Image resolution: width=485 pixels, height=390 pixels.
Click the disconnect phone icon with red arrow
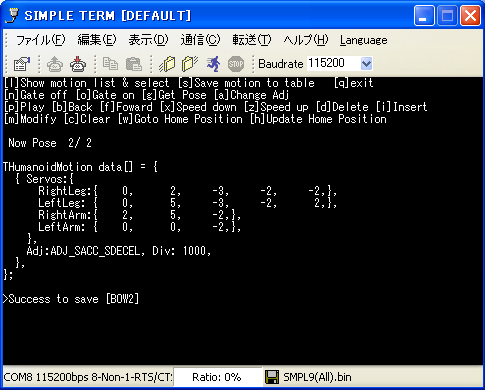coord(78,64)
